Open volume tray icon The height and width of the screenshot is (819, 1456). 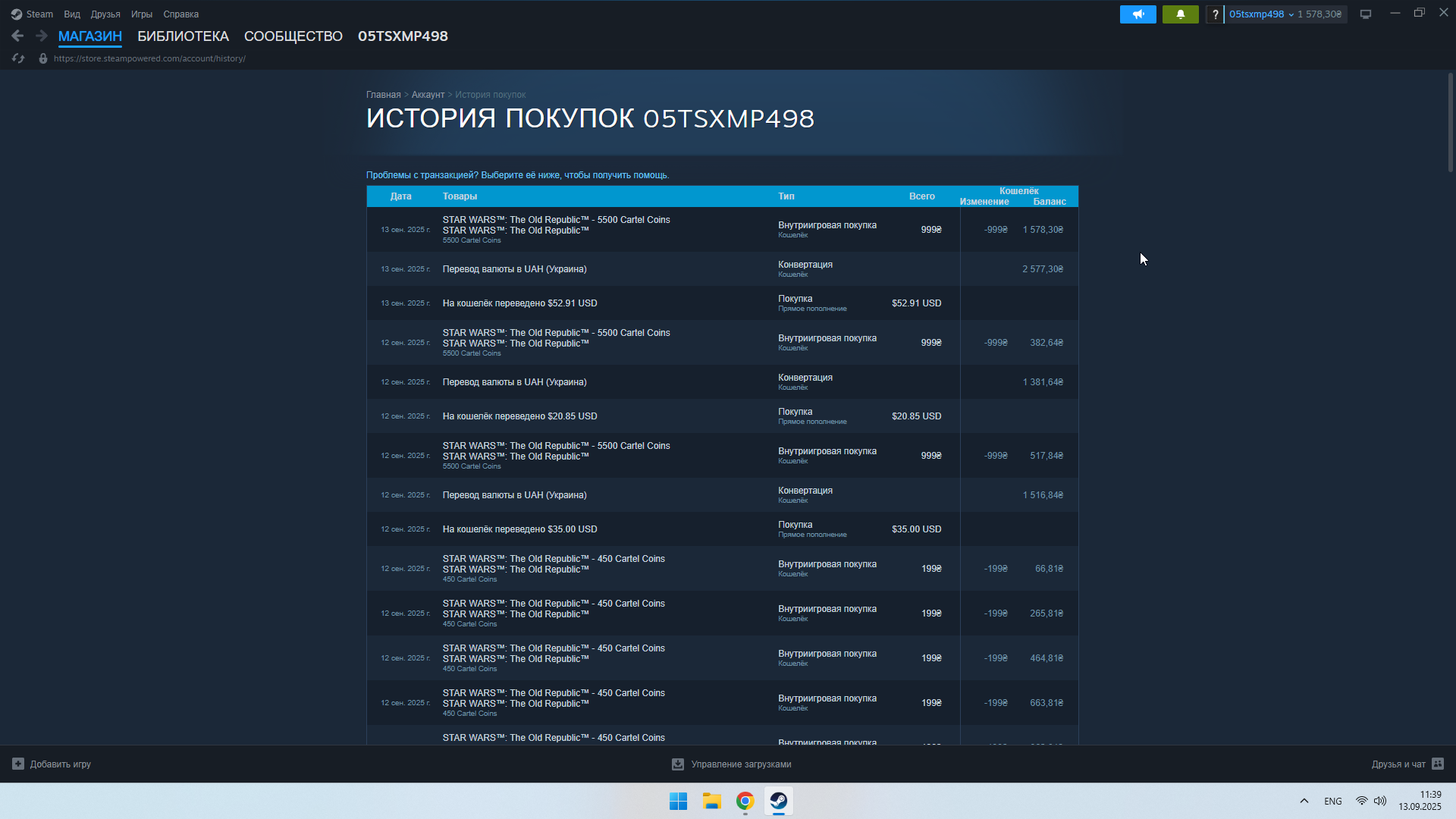pos(1380,801)
